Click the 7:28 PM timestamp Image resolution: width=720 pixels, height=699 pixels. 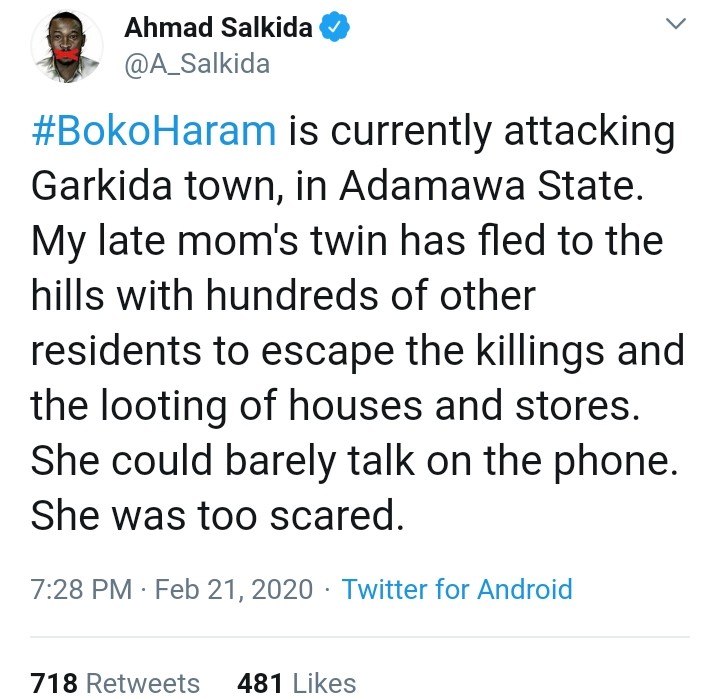[x=81, y=589]
